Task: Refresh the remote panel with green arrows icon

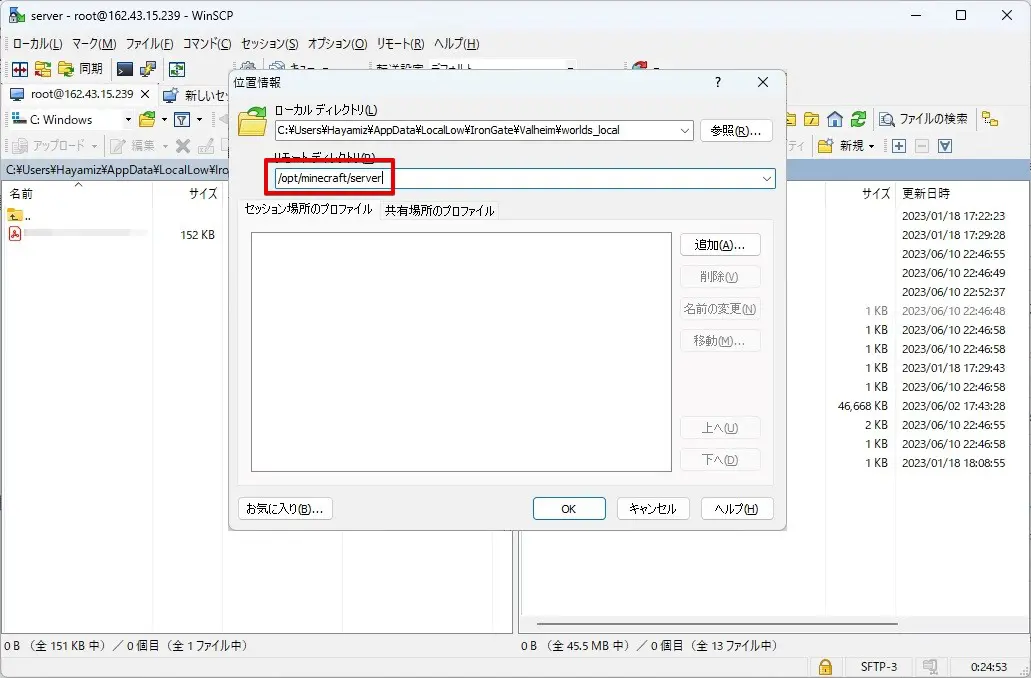Action: [857, 119]
